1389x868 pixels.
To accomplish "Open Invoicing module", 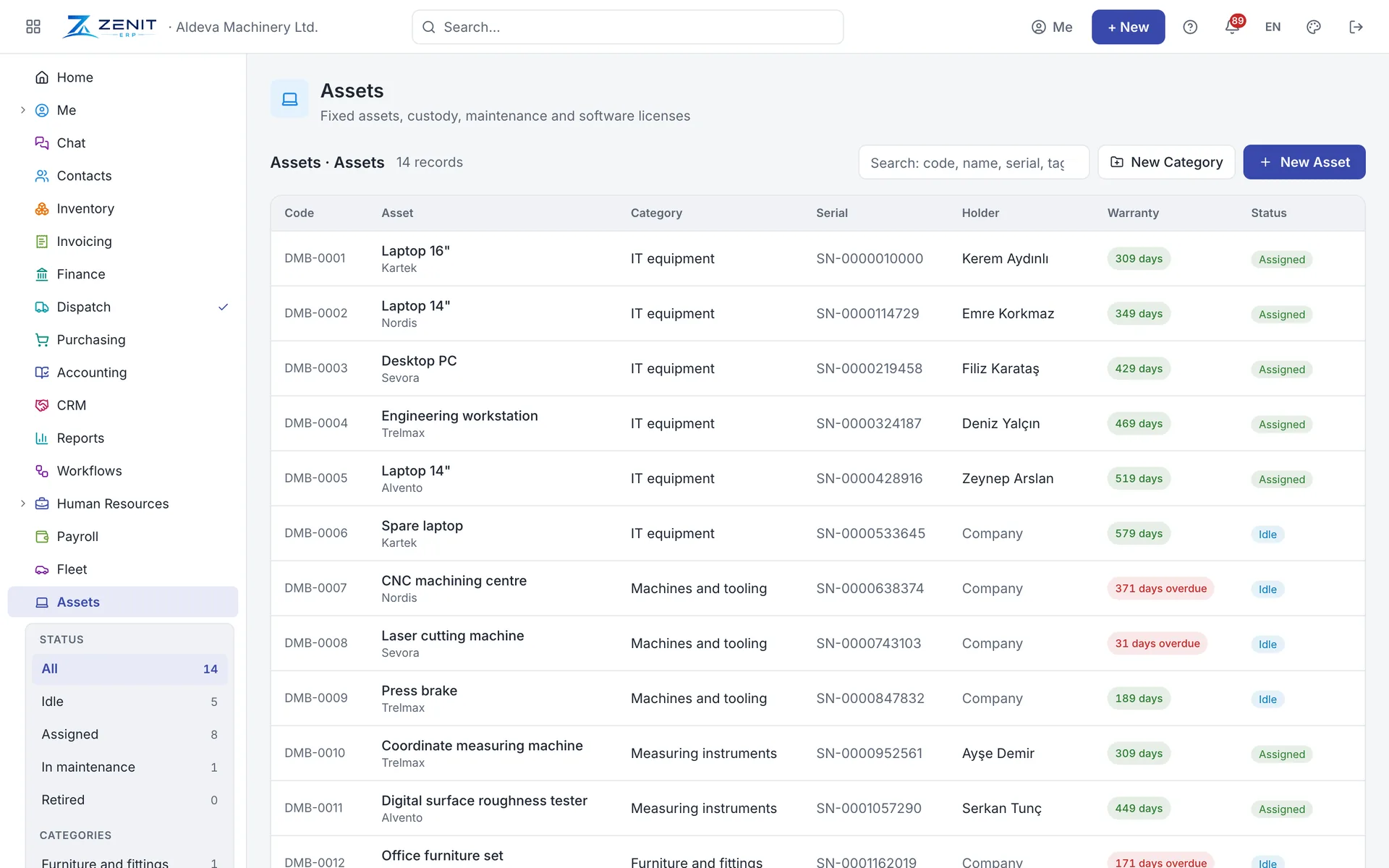I will point(123,242).
